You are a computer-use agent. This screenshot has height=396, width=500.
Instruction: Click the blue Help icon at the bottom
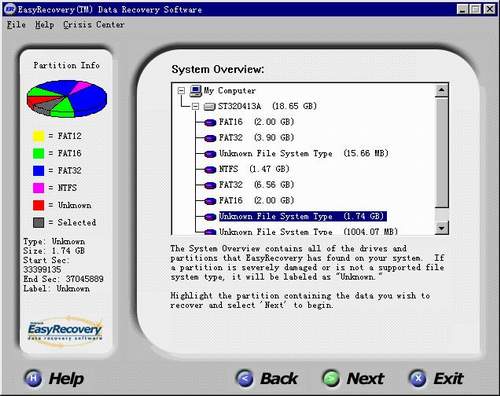coord(33,378)
